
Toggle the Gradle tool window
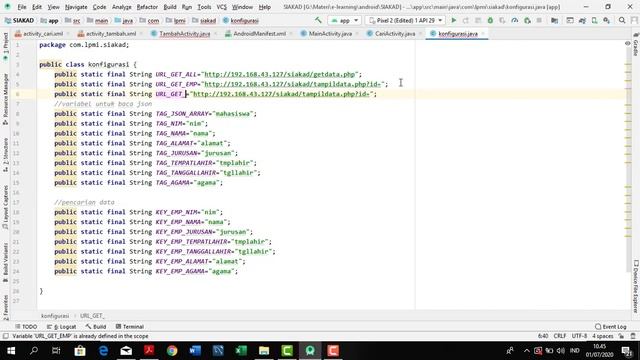coord(636,45)
